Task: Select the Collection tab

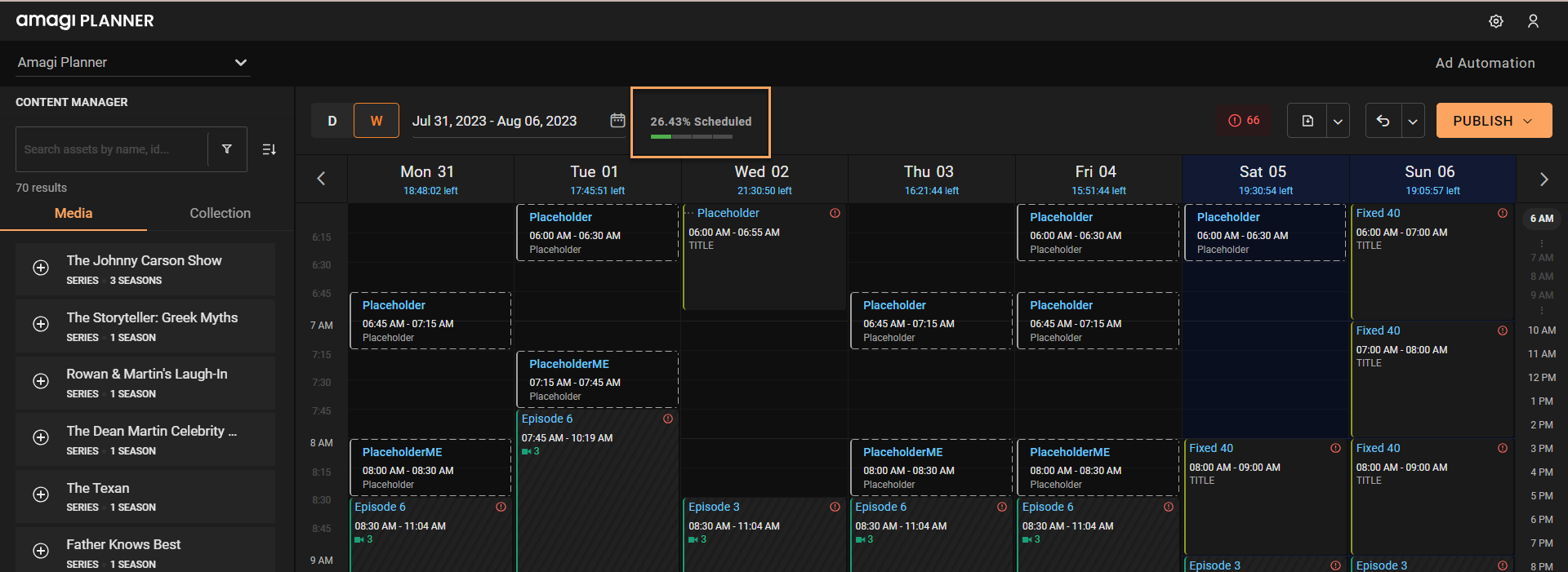Action: 220,213
